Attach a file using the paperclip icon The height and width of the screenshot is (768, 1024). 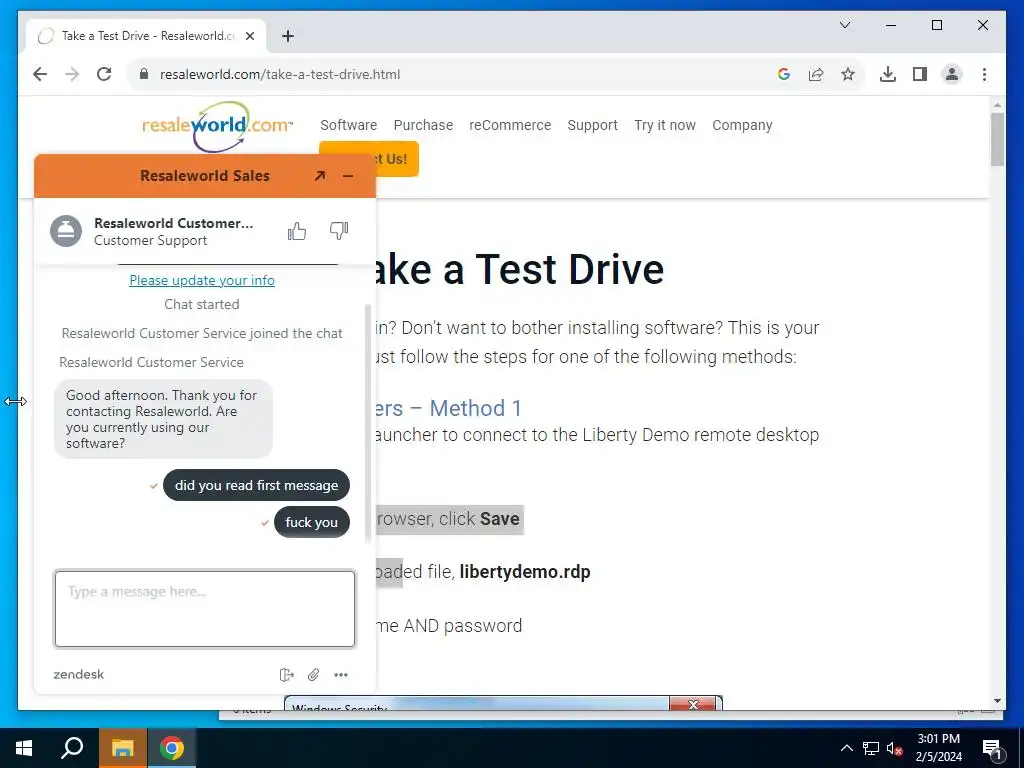(x=313, y=675)
